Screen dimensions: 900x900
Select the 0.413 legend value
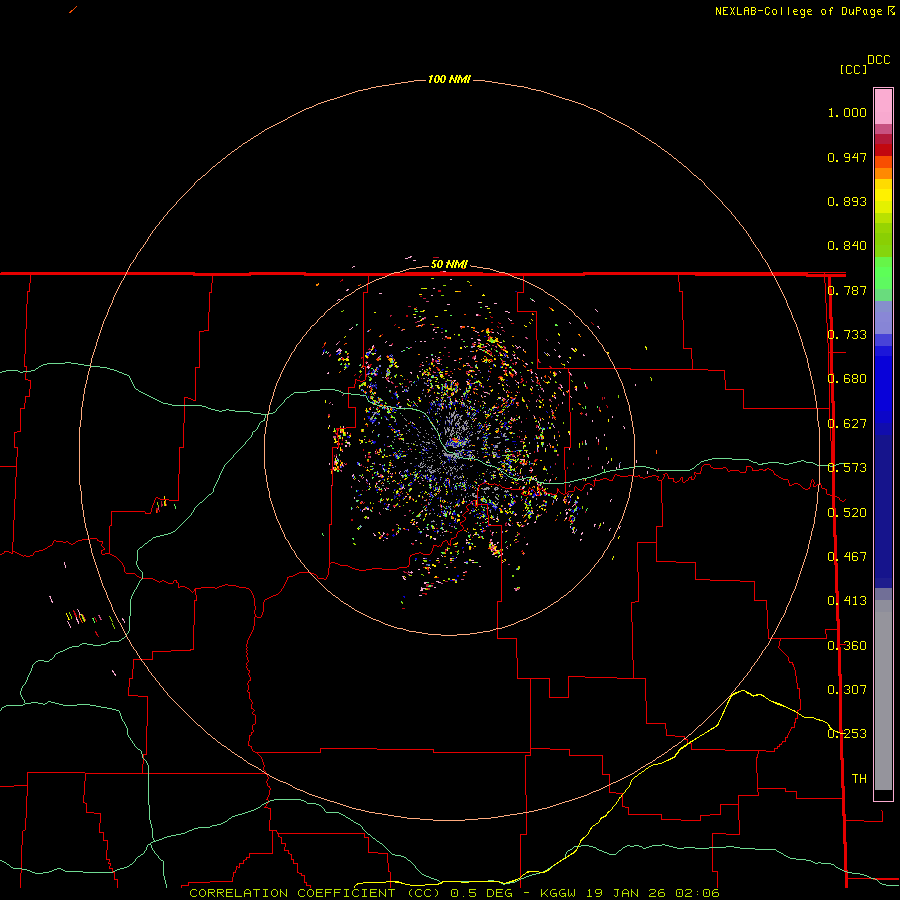pos(847,601)
